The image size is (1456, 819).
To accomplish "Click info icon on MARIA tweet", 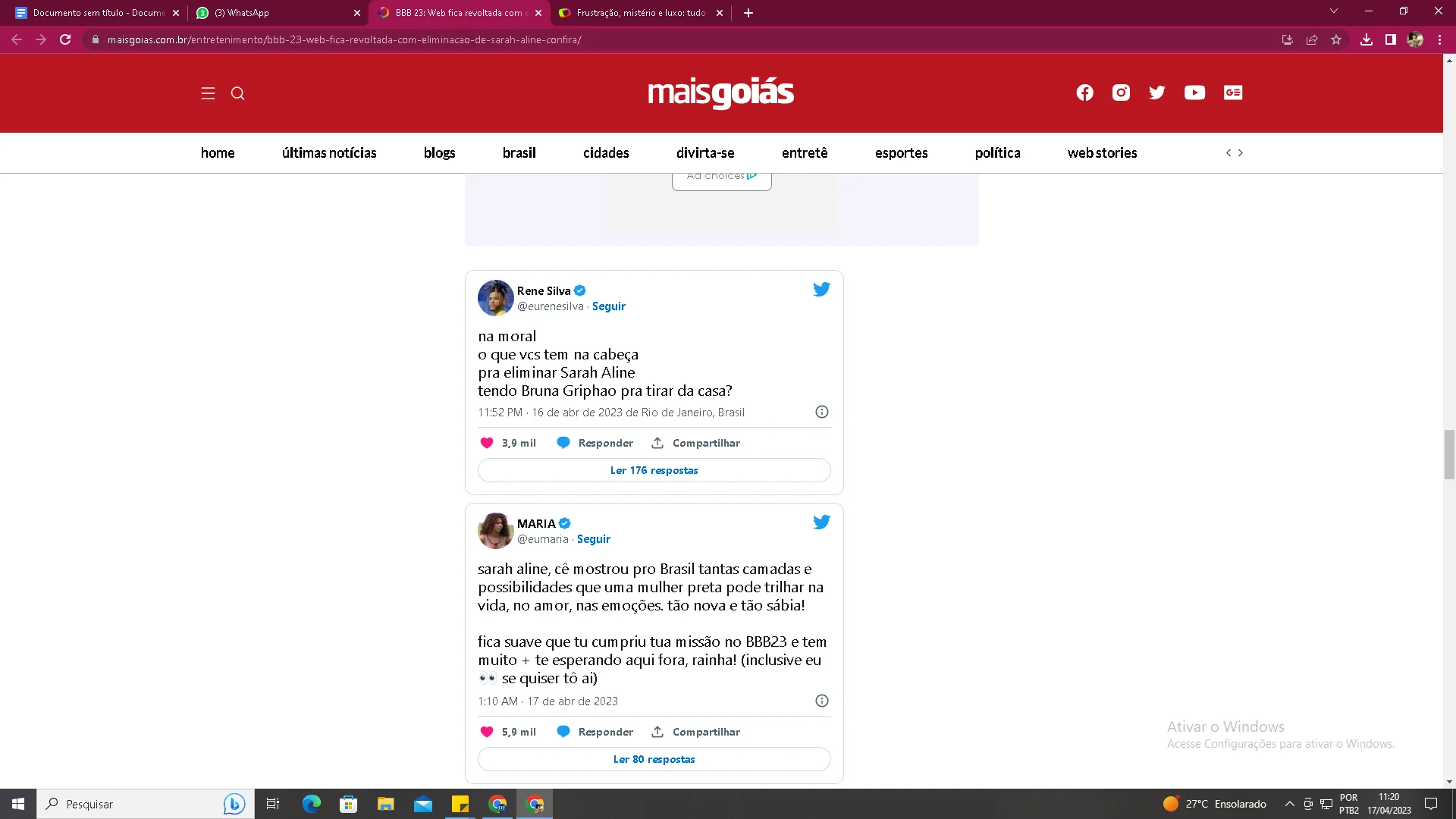I will [x=821, y=701].
